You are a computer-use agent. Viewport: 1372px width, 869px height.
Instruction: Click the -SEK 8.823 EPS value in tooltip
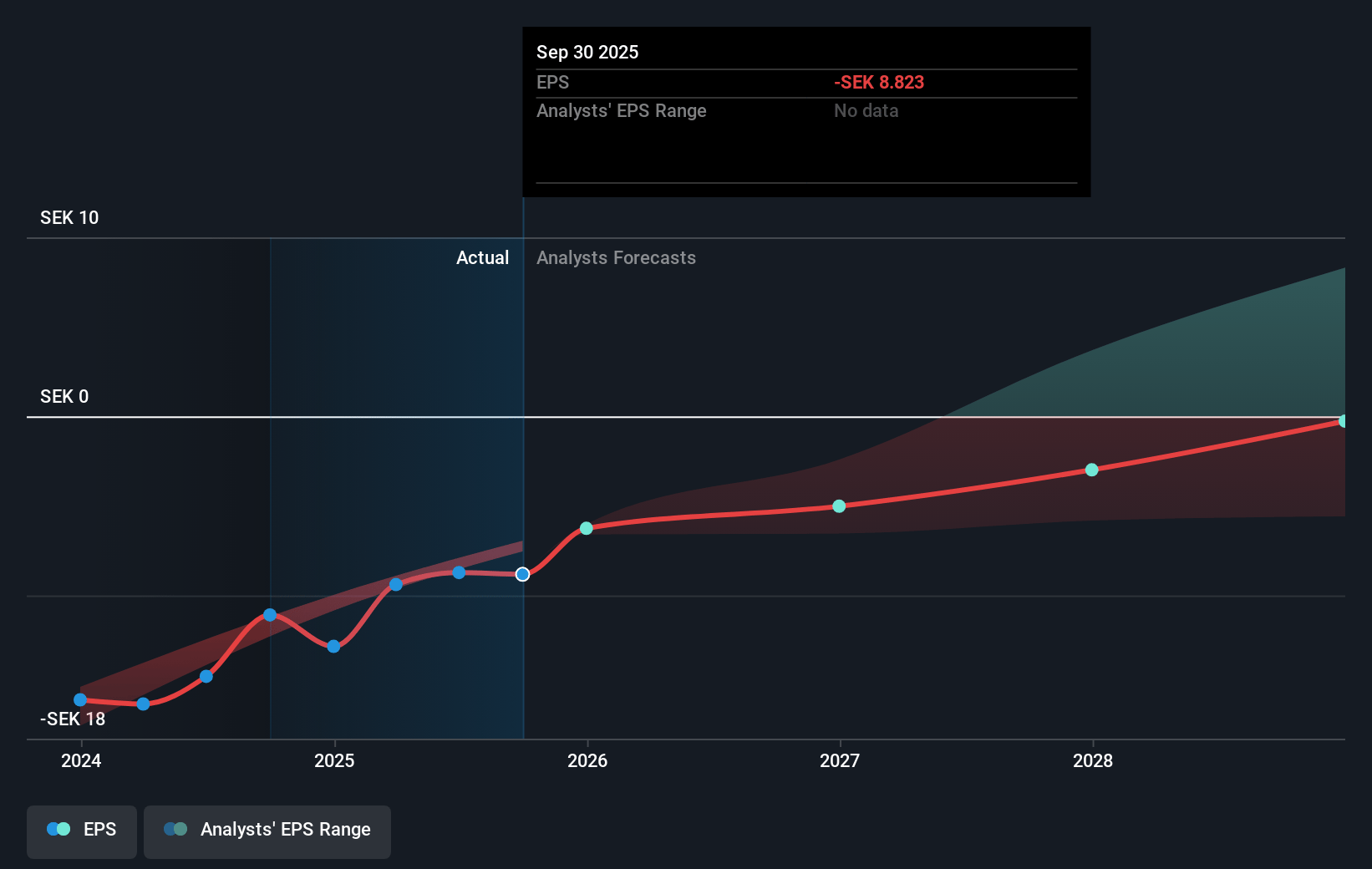[879, 83]
